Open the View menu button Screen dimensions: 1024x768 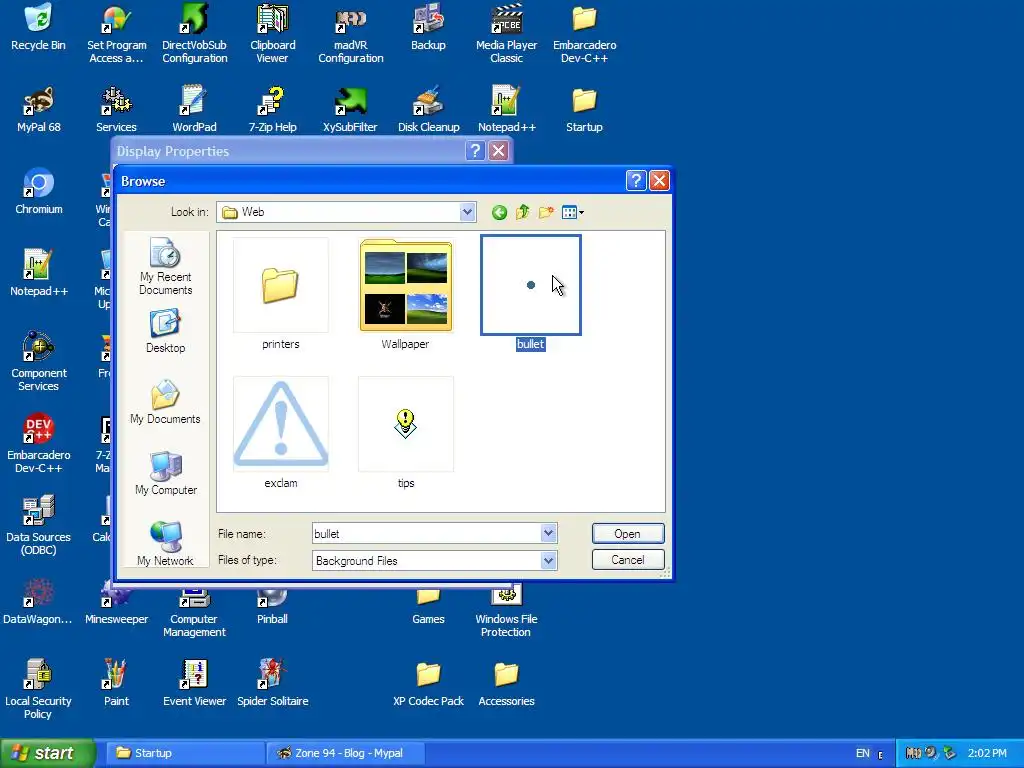(x=573, y=212)
